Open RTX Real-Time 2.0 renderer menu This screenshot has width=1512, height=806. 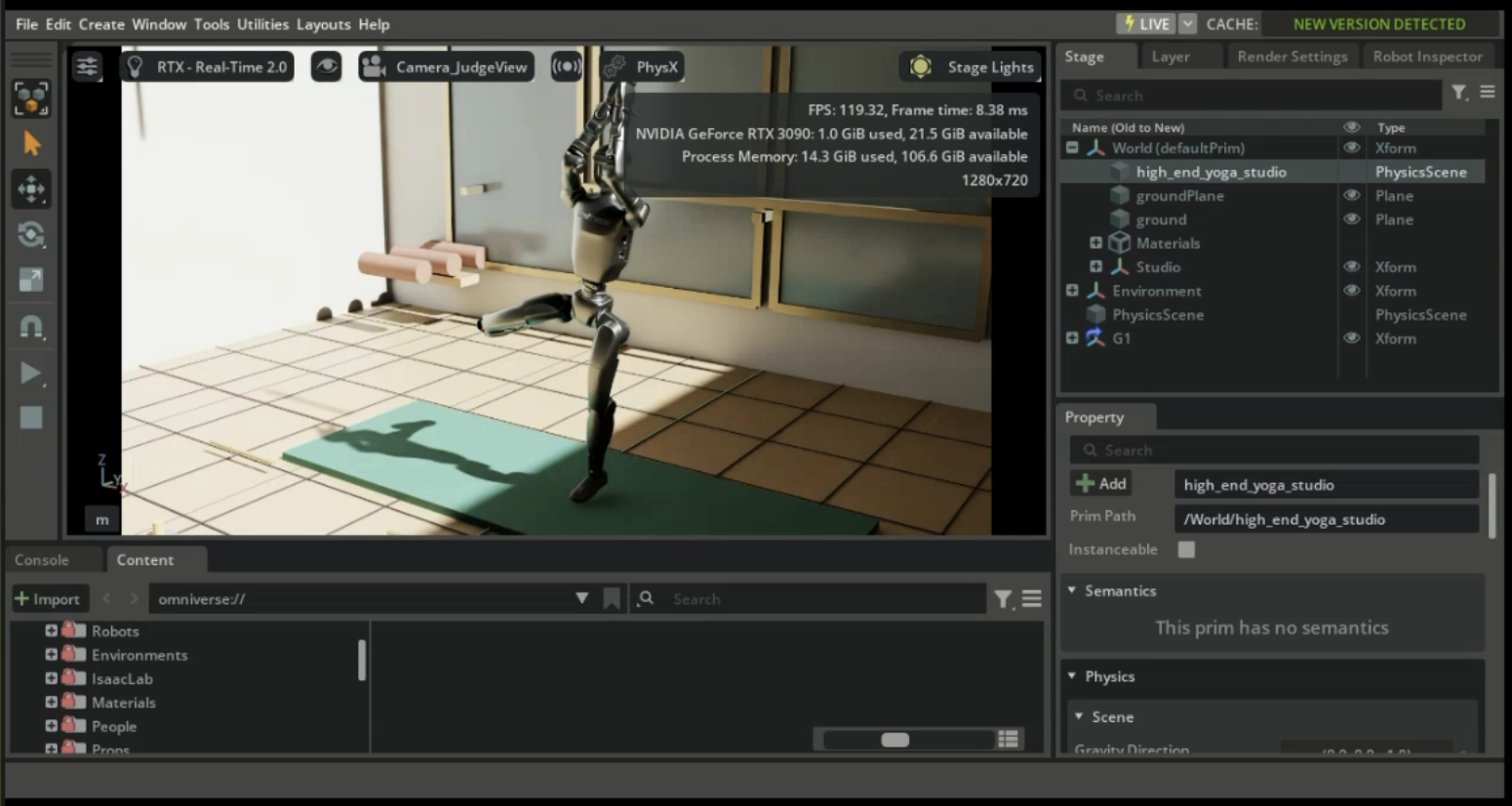(207, 66)
